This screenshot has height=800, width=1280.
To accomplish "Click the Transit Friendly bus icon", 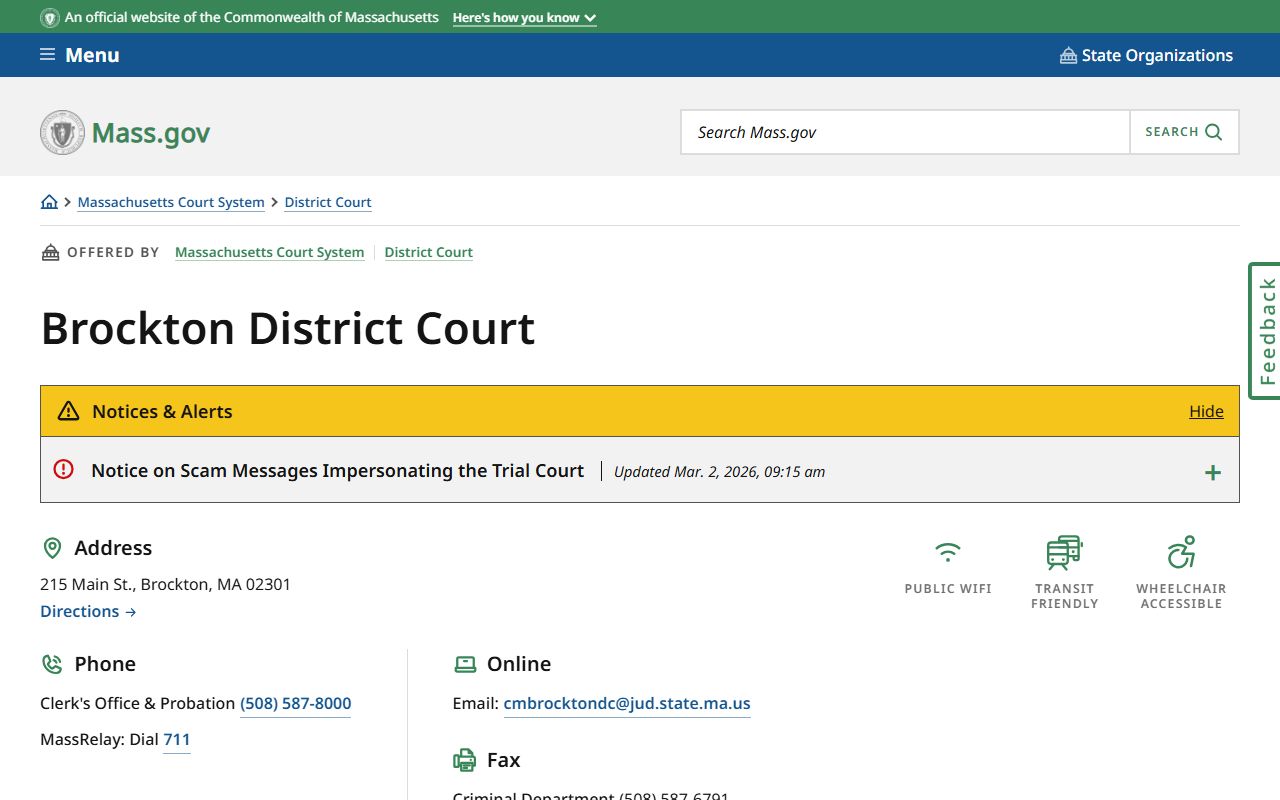I will click(x=1064, y=552).
